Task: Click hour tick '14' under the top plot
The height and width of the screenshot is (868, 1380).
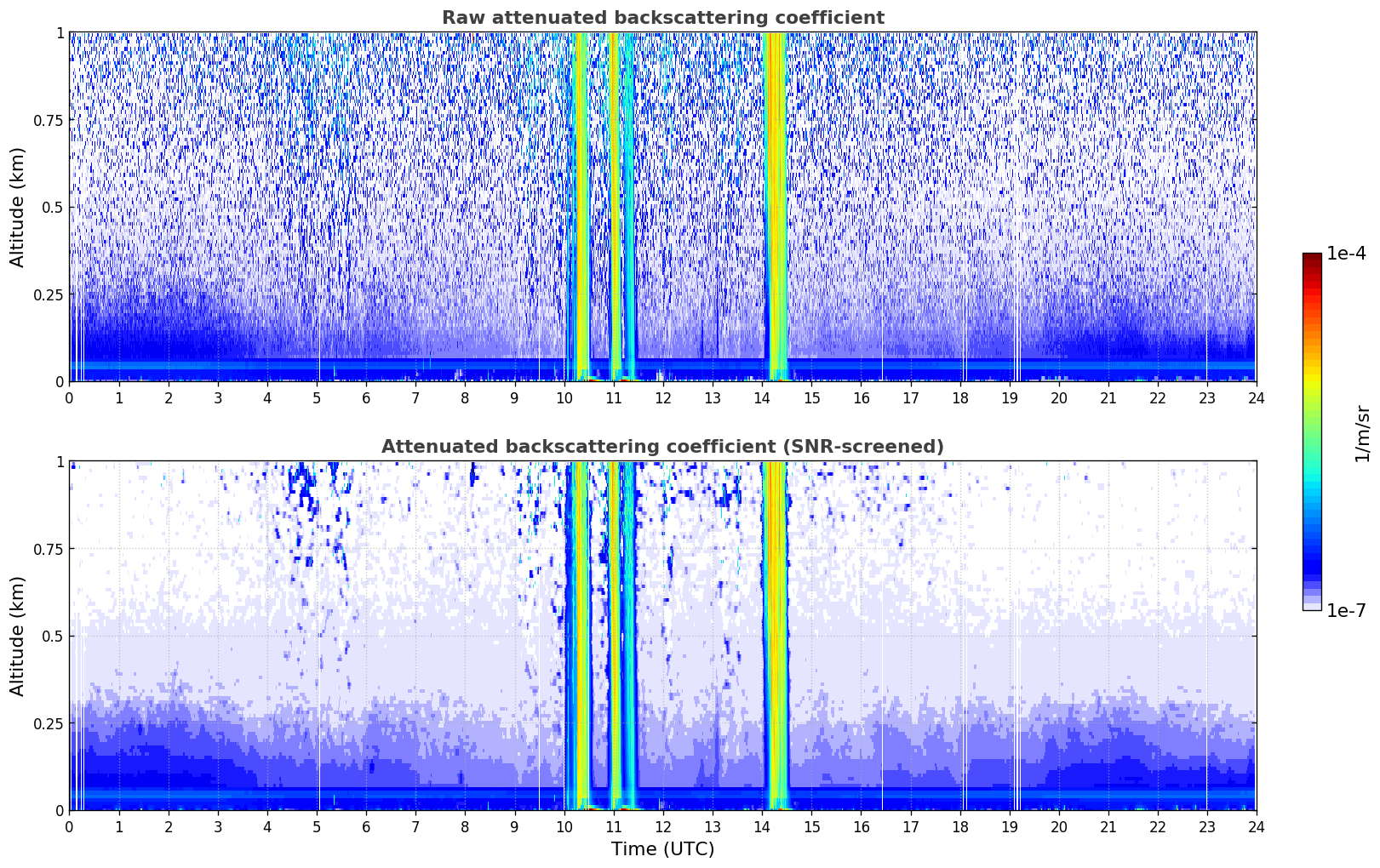Action: 762,397
